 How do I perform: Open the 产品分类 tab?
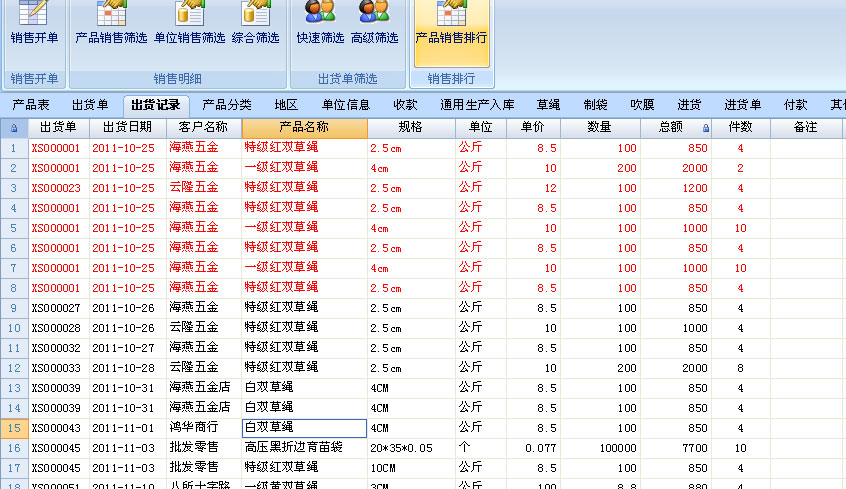[227, 105]
